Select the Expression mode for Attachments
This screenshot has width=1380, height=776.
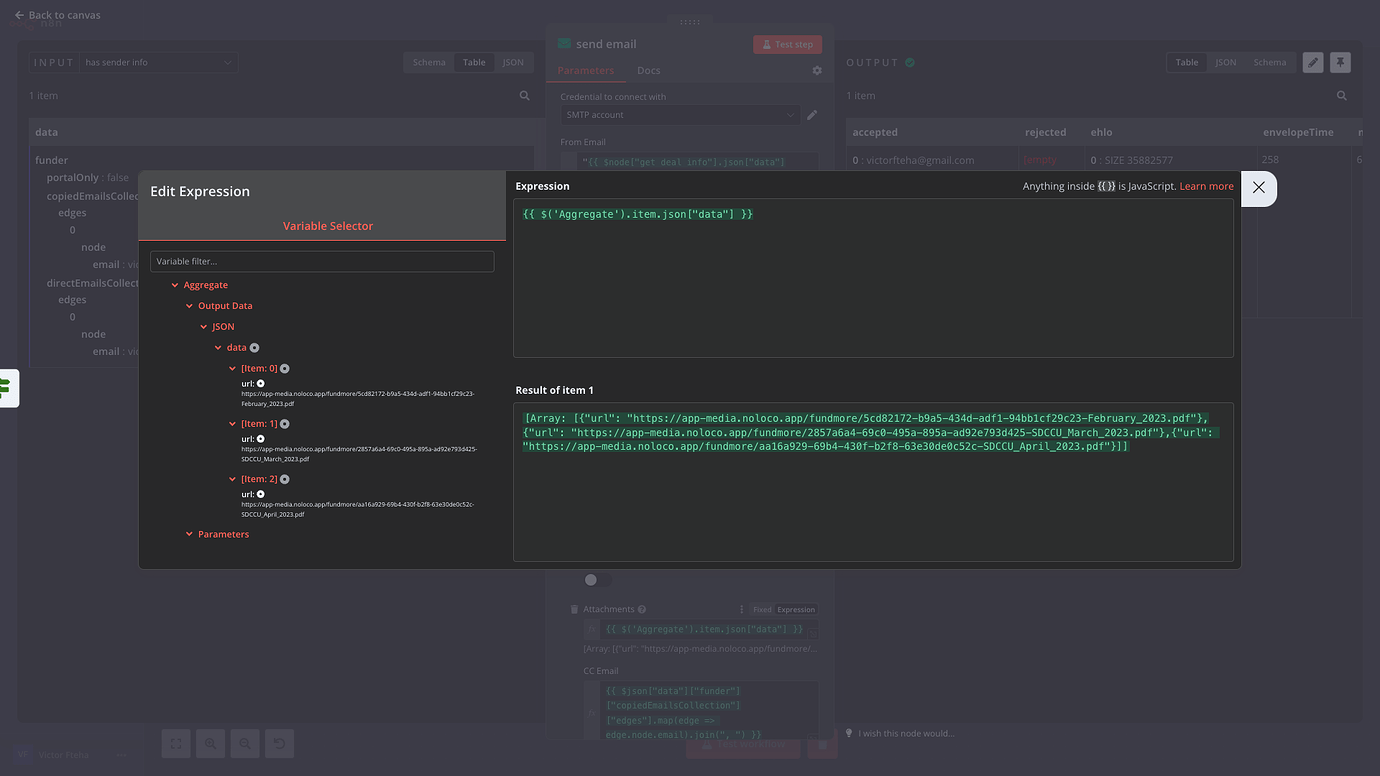point(796,609)
